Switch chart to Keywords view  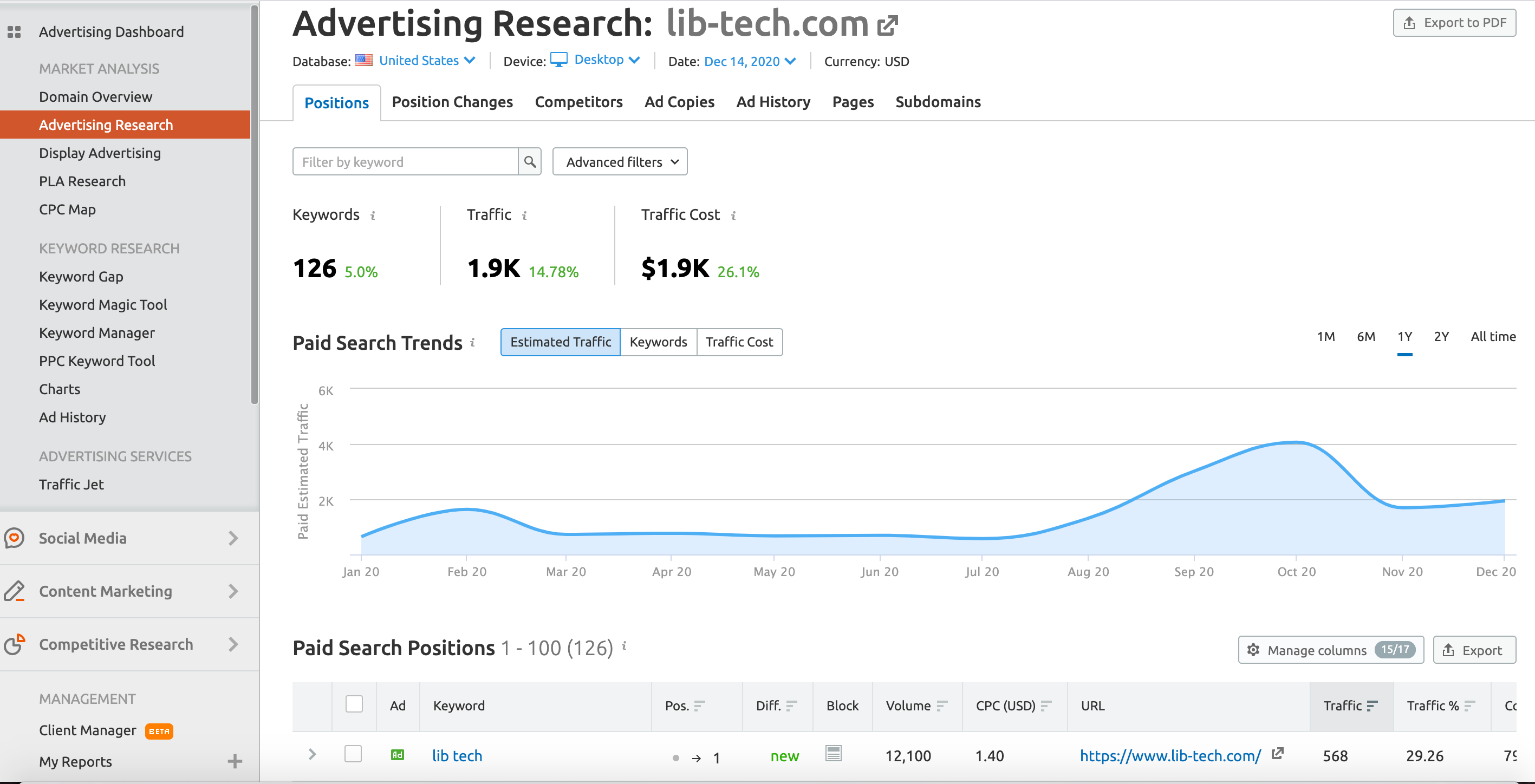(x=658, y=342)
